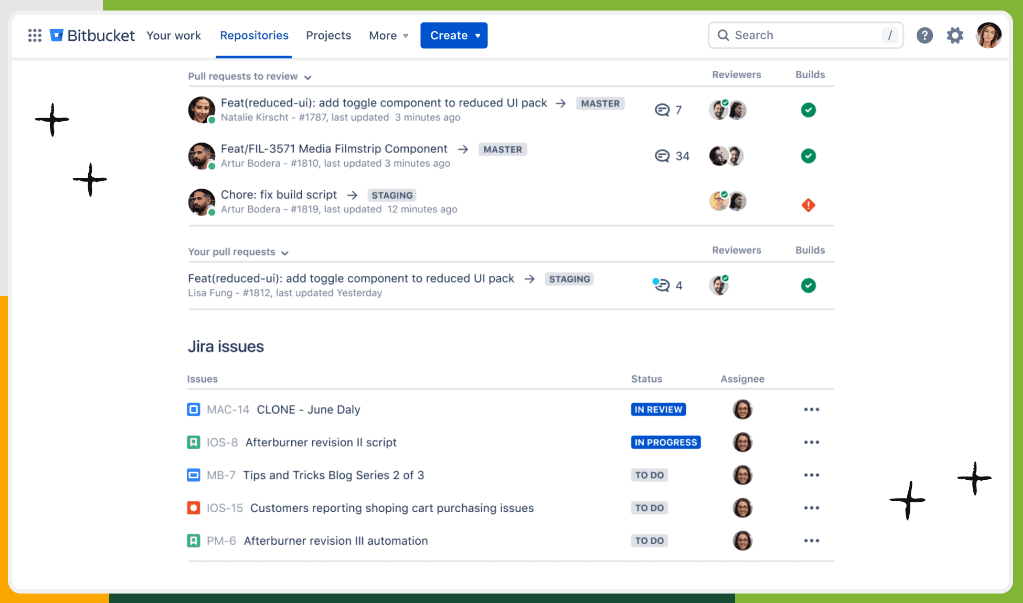This screenshot has width=1023, height=603.
Task: Click the failed build red status icon
Action: pos(808,205)
